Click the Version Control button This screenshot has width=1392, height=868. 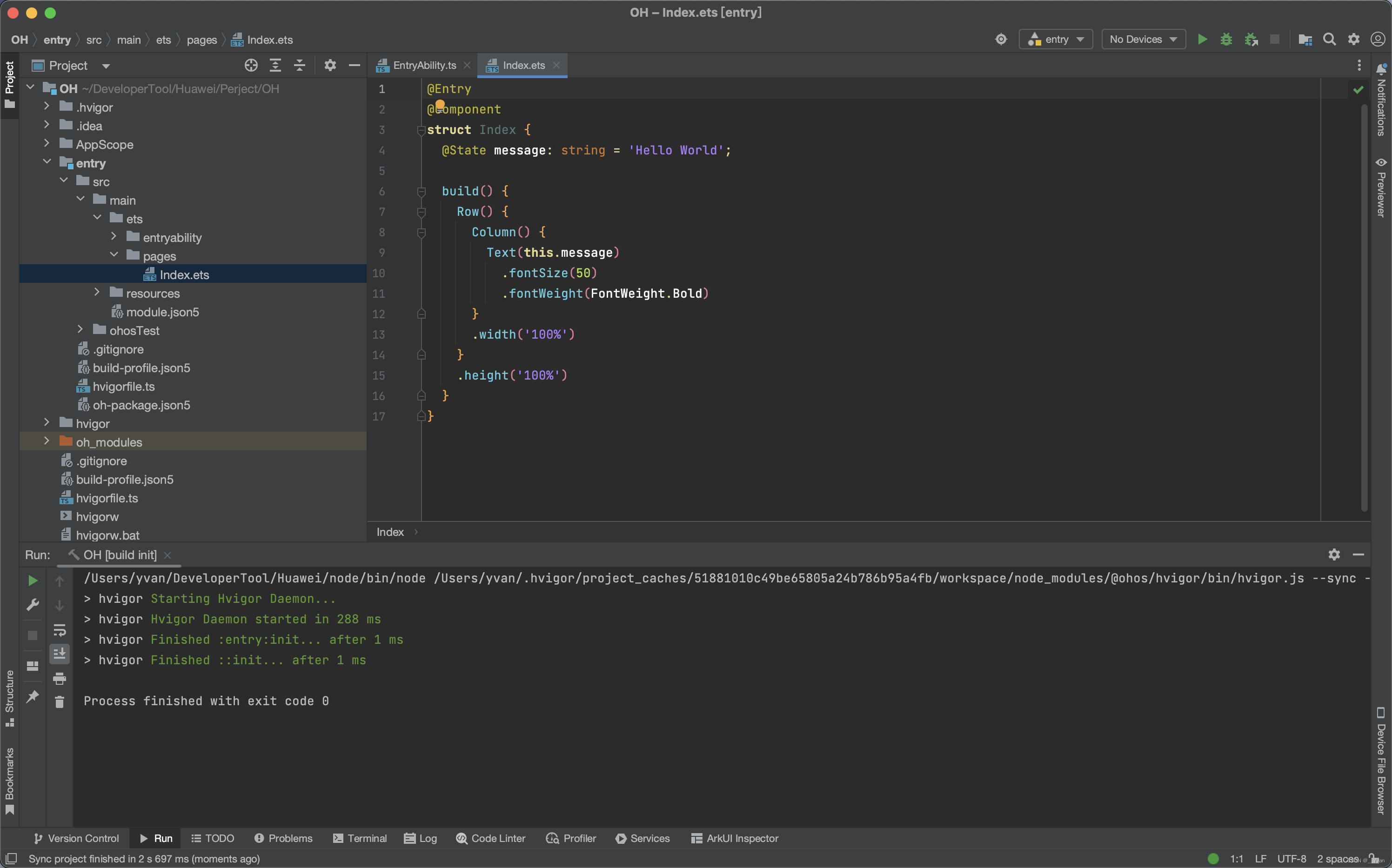click(76, 838)
